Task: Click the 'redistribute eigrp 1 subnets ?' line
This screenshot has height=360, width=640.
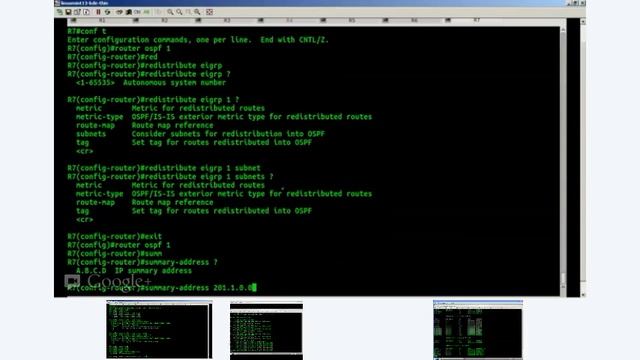Action: pos(170,177)
